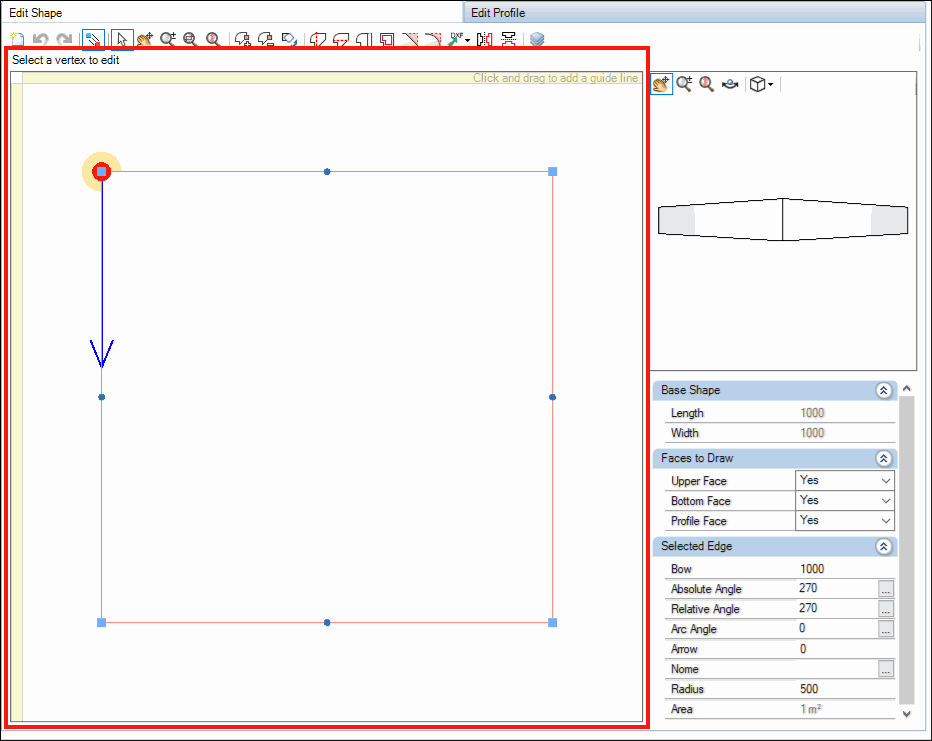Click the properties panel scroll up arrow
This screenshot has height=741, width=932.
(x=906, y=388)
